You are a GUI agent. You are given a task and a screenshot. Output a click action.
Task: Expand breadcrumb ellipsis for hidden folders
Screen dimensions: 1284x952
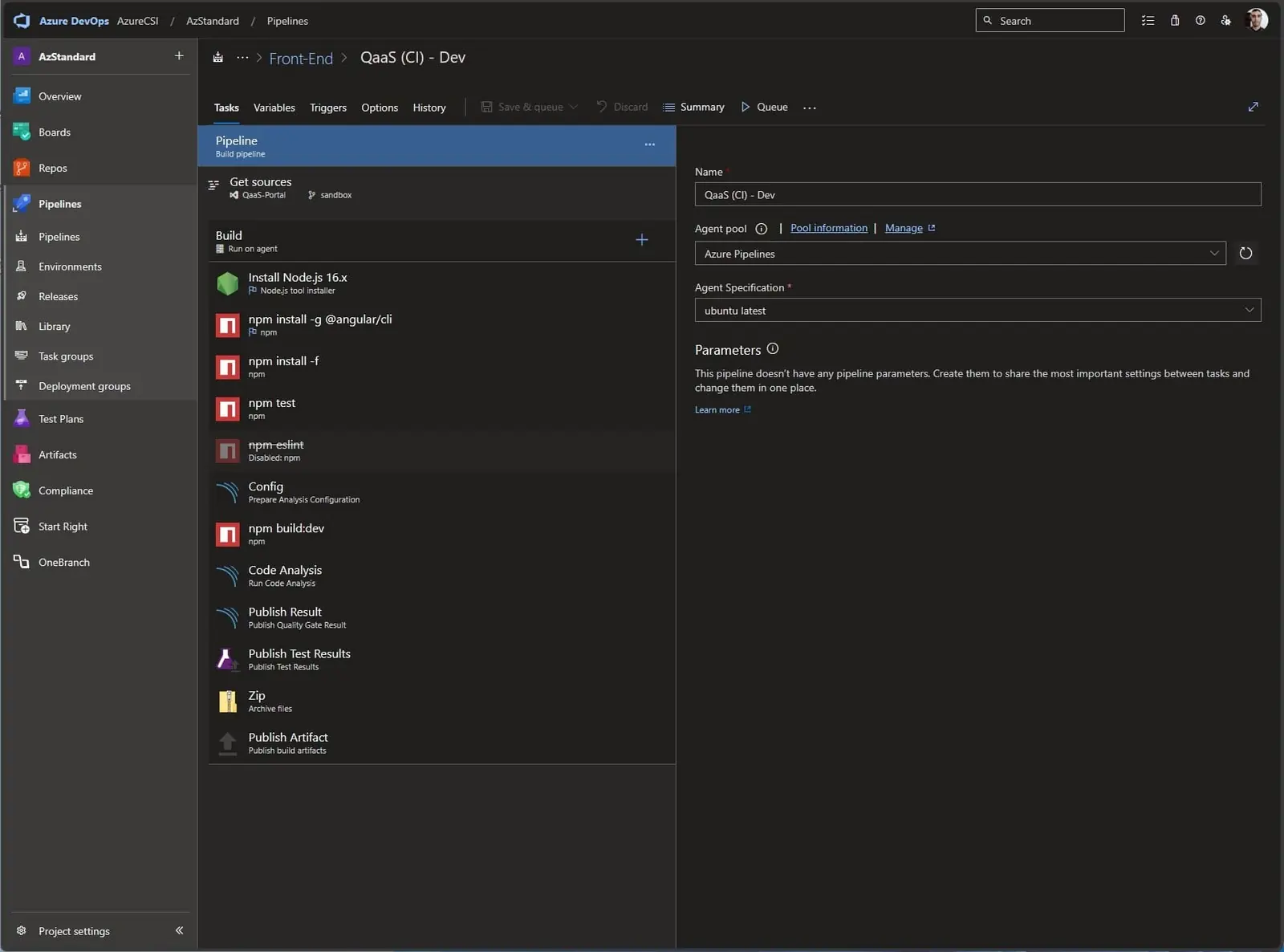(x=242, y=58)
